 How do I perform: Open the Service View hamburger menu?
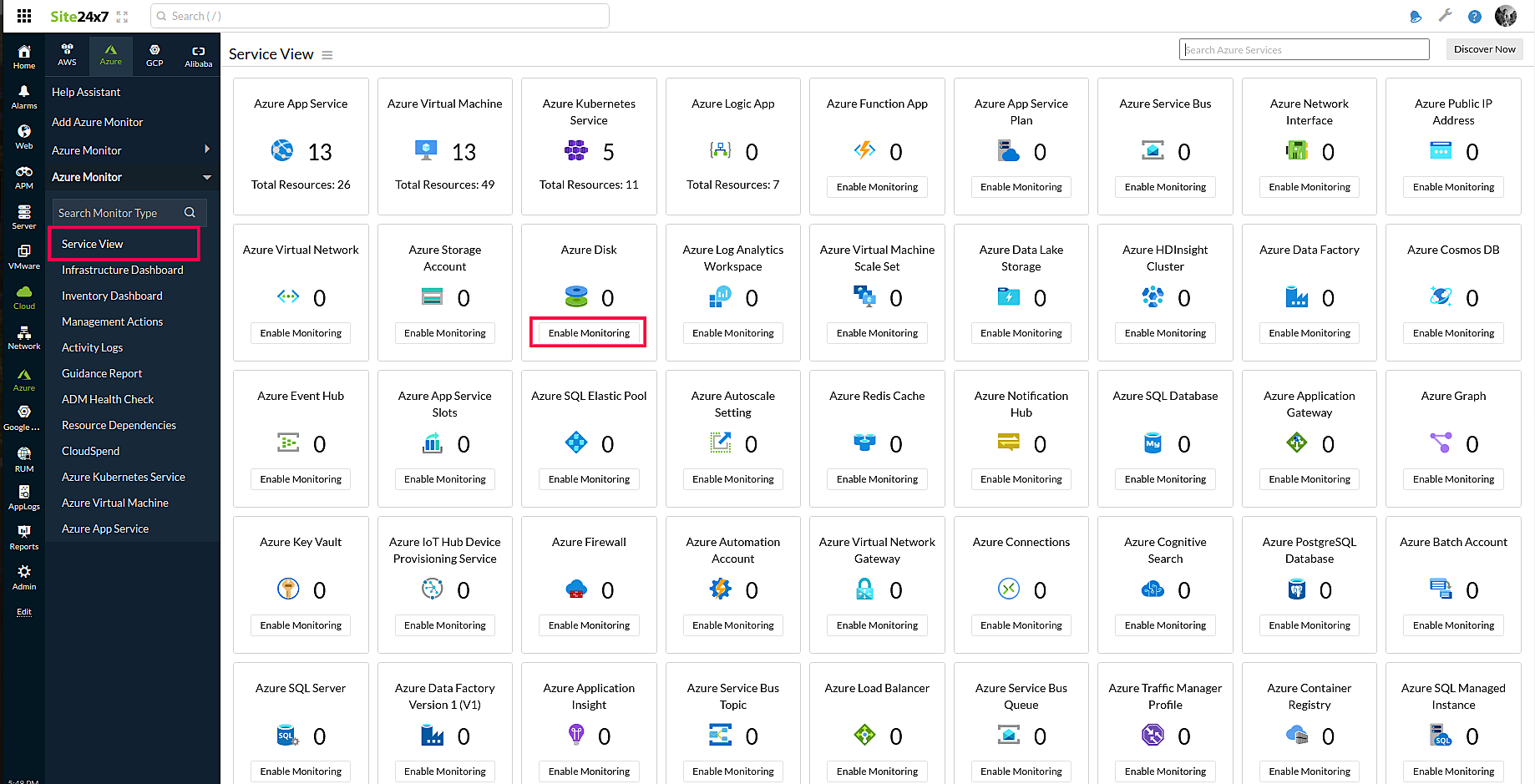[327, 55]
